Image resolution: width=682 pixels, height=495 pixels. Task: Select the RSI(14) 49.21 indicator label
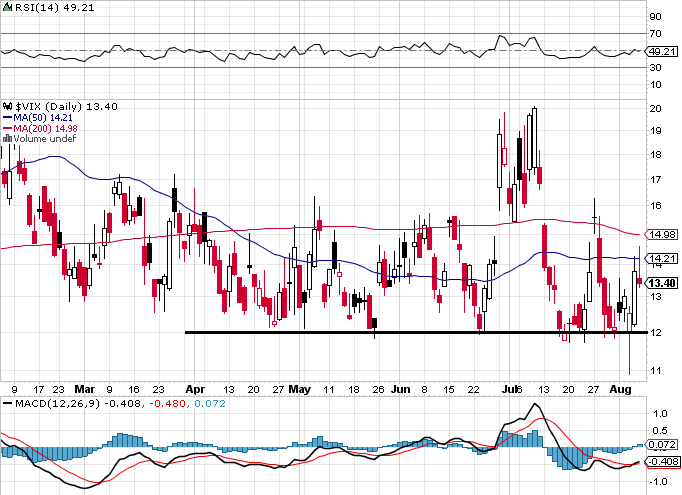point(43,6)
